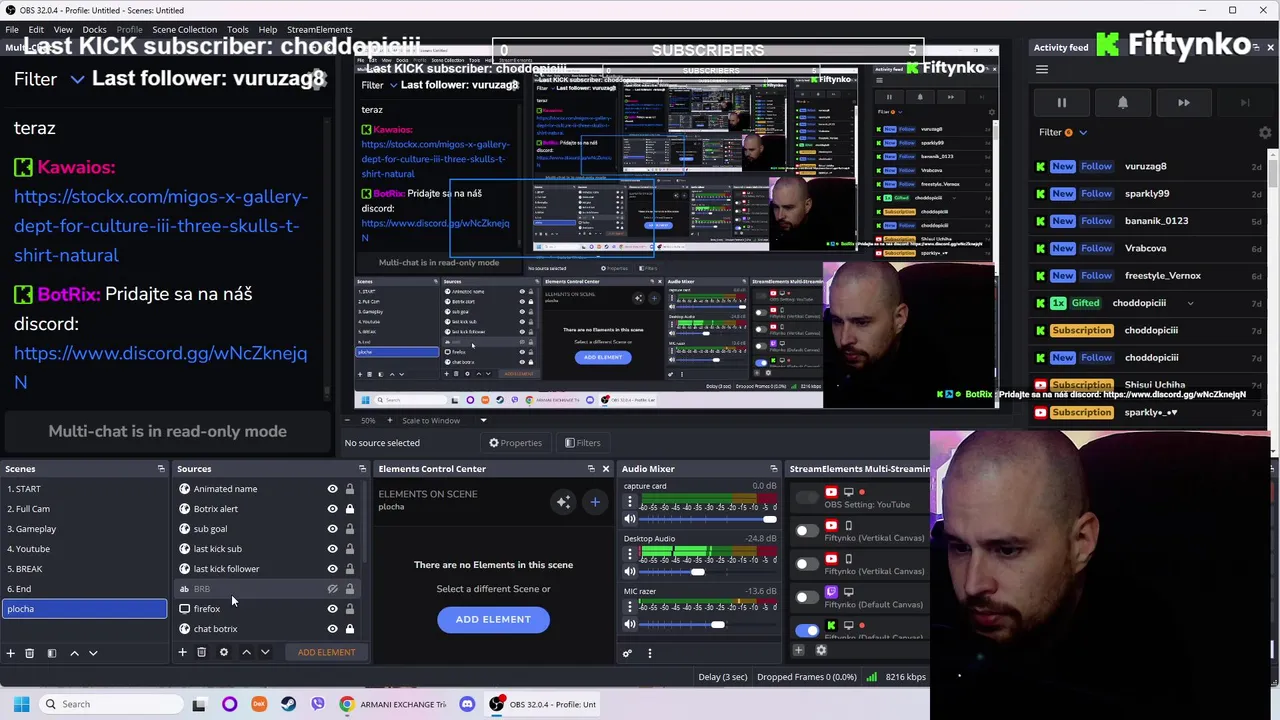Show the hidden BRB source via its eye icon
1280x720 pixels.
tap(332, 589)
